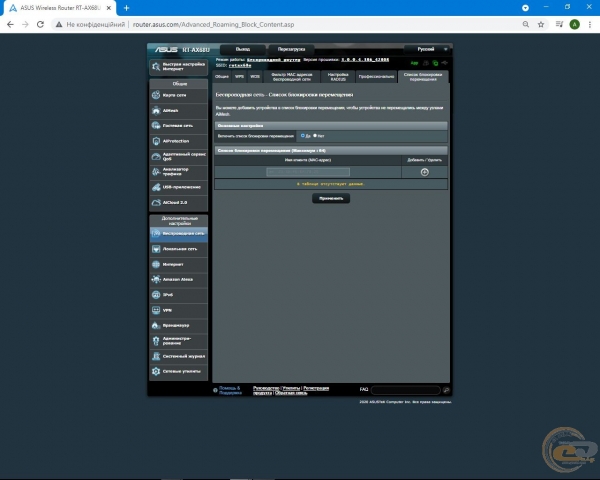600x480 pixels.
Task: Open a new browser tab with plus
Action: pyautogui.click(x=126, y=8)
